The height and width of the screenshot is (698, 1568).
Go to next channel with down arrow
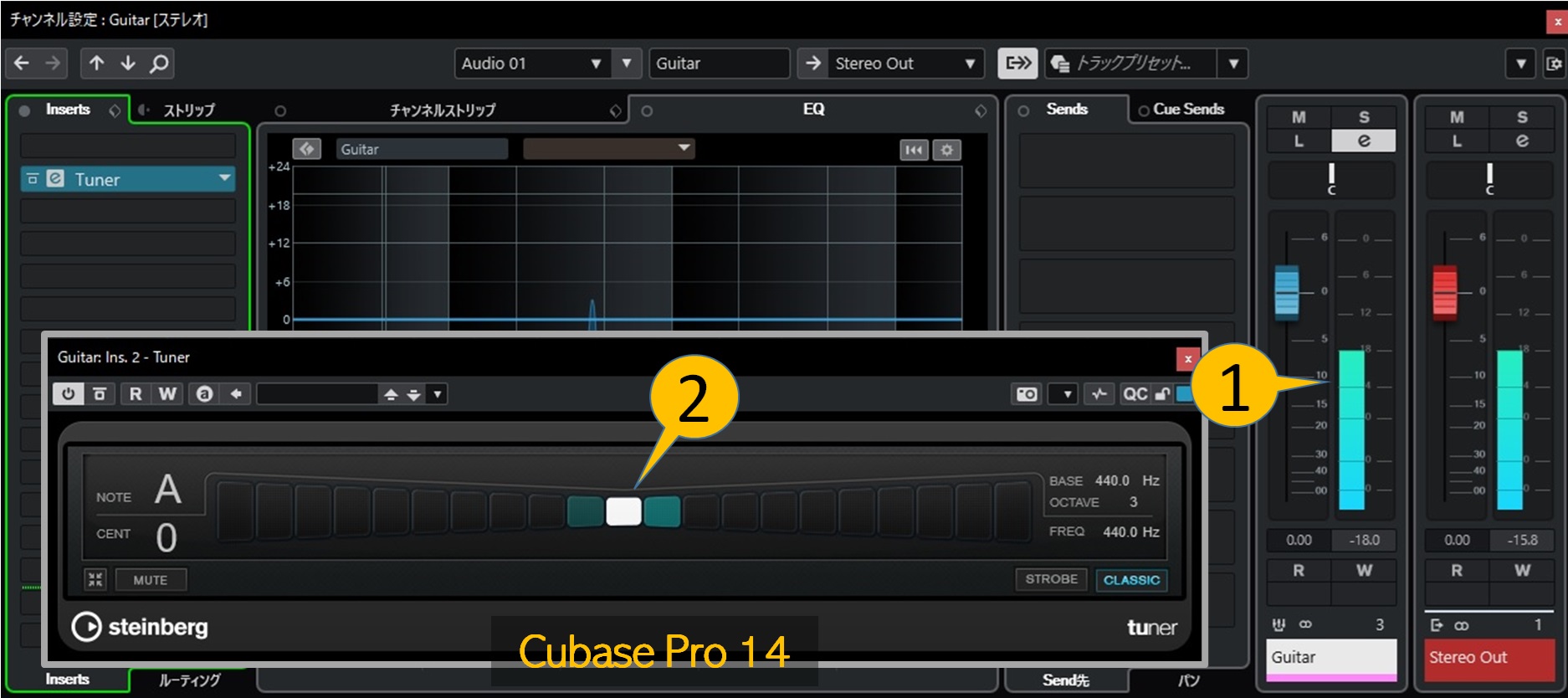click(128, 63)
